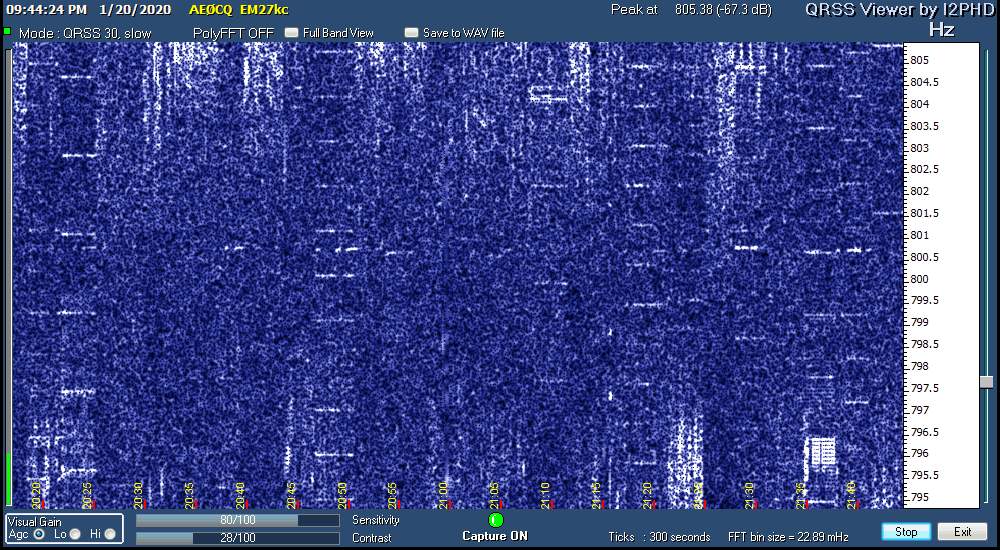Click the 21:00 time marker on waterfall
This screenshot has height=550, width=1000.
click(x=442, y=492)
